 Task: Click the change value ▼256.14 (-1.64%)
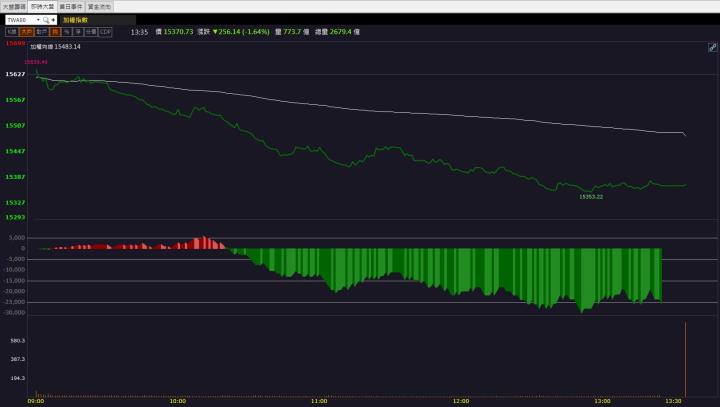(x=241, y=32)
